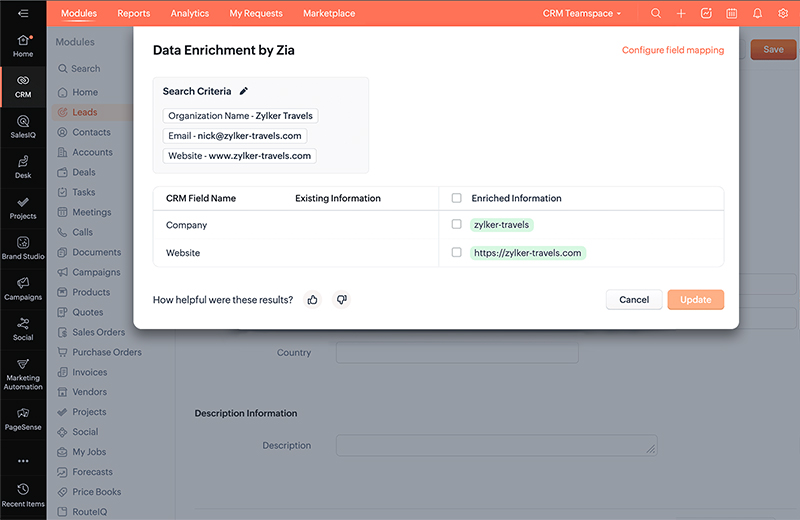Open the settings gear icon
The width and height of the screenshot is (800, 520).
tap(783, 14)
